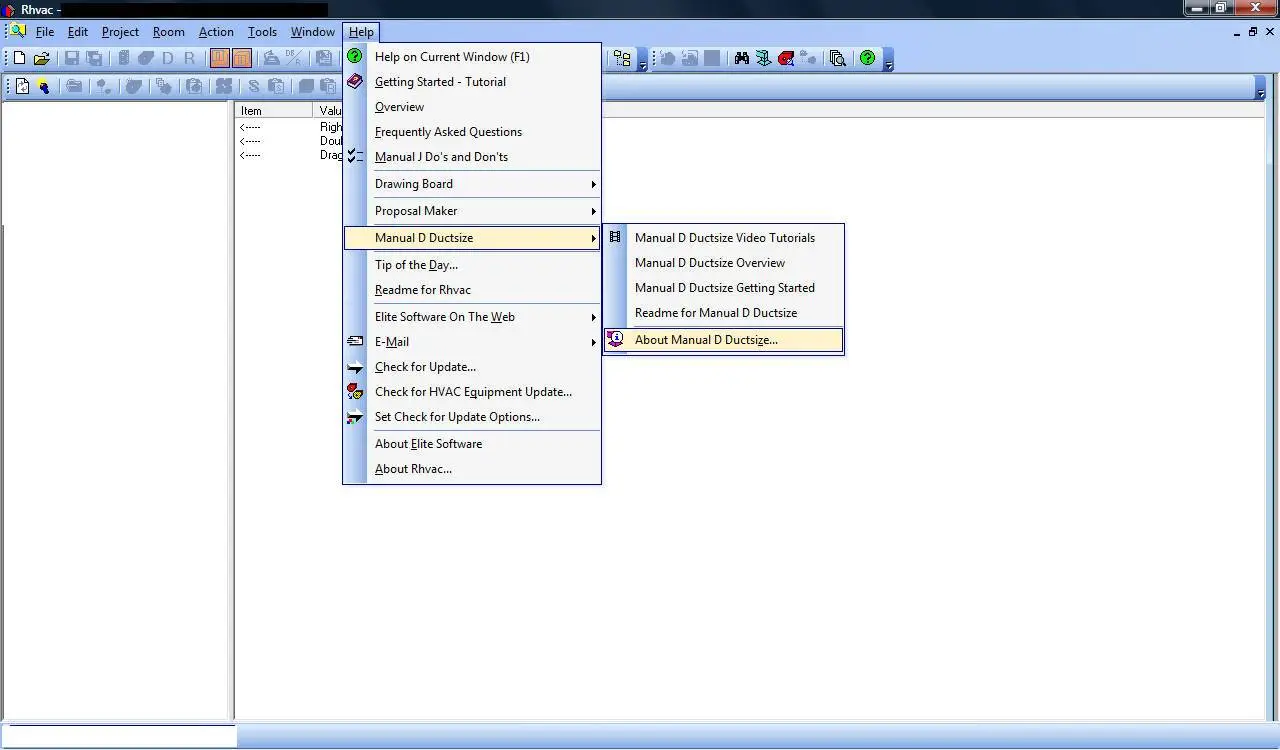
Task: Click the envelope icon beside E-Mail
Action: pos(355,341)
